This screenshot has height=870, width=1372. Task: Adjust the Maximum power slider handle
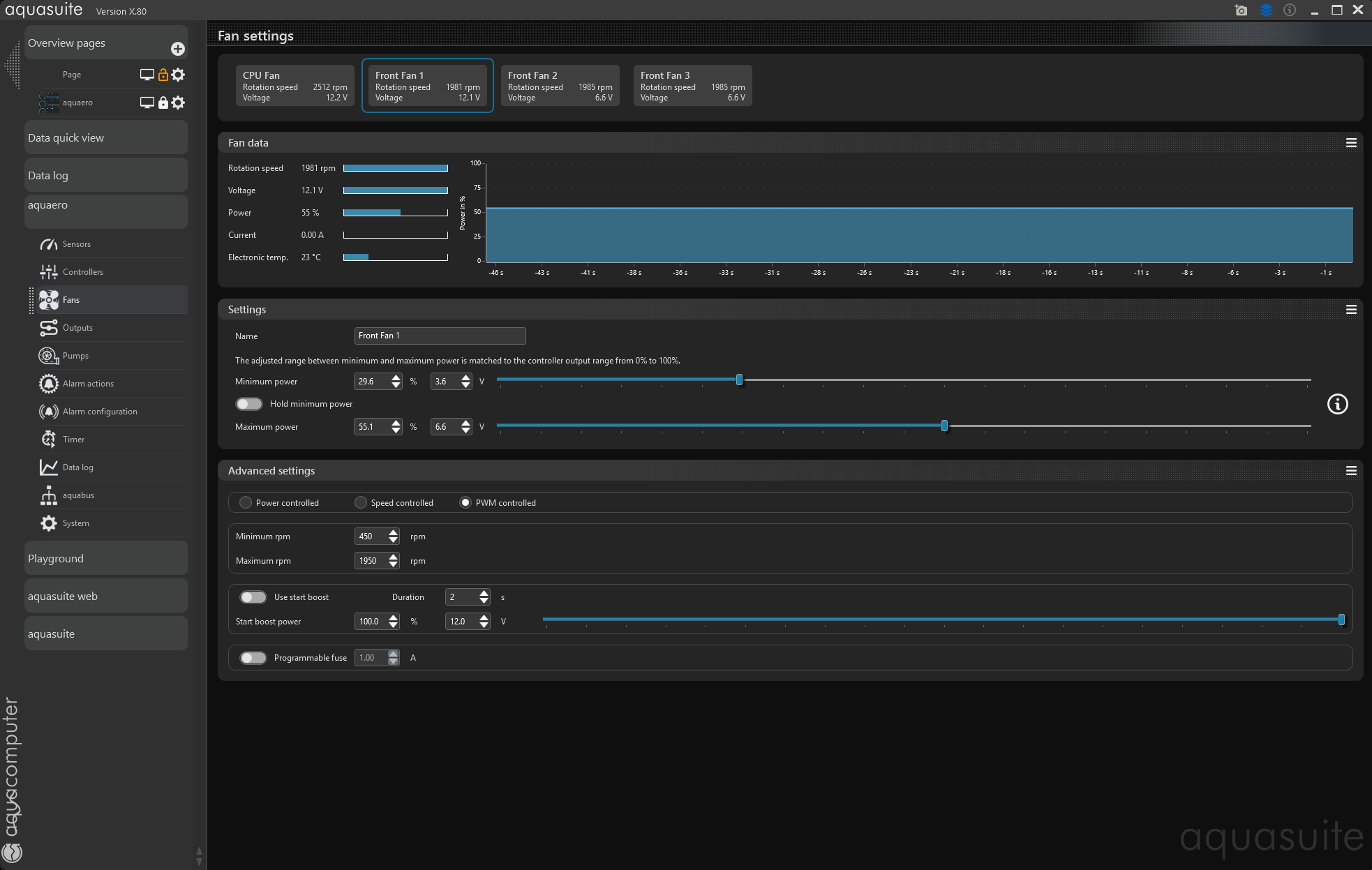[944, 426]
